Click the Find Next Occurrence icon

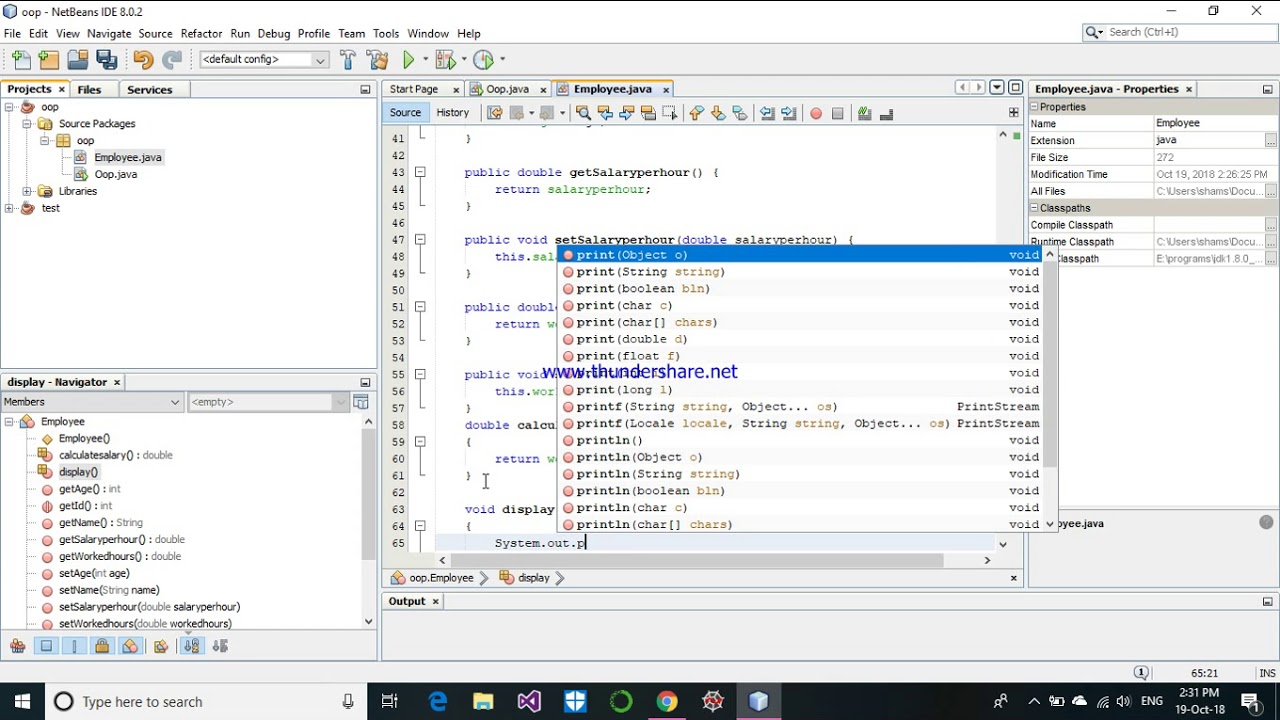click(627, 113)
